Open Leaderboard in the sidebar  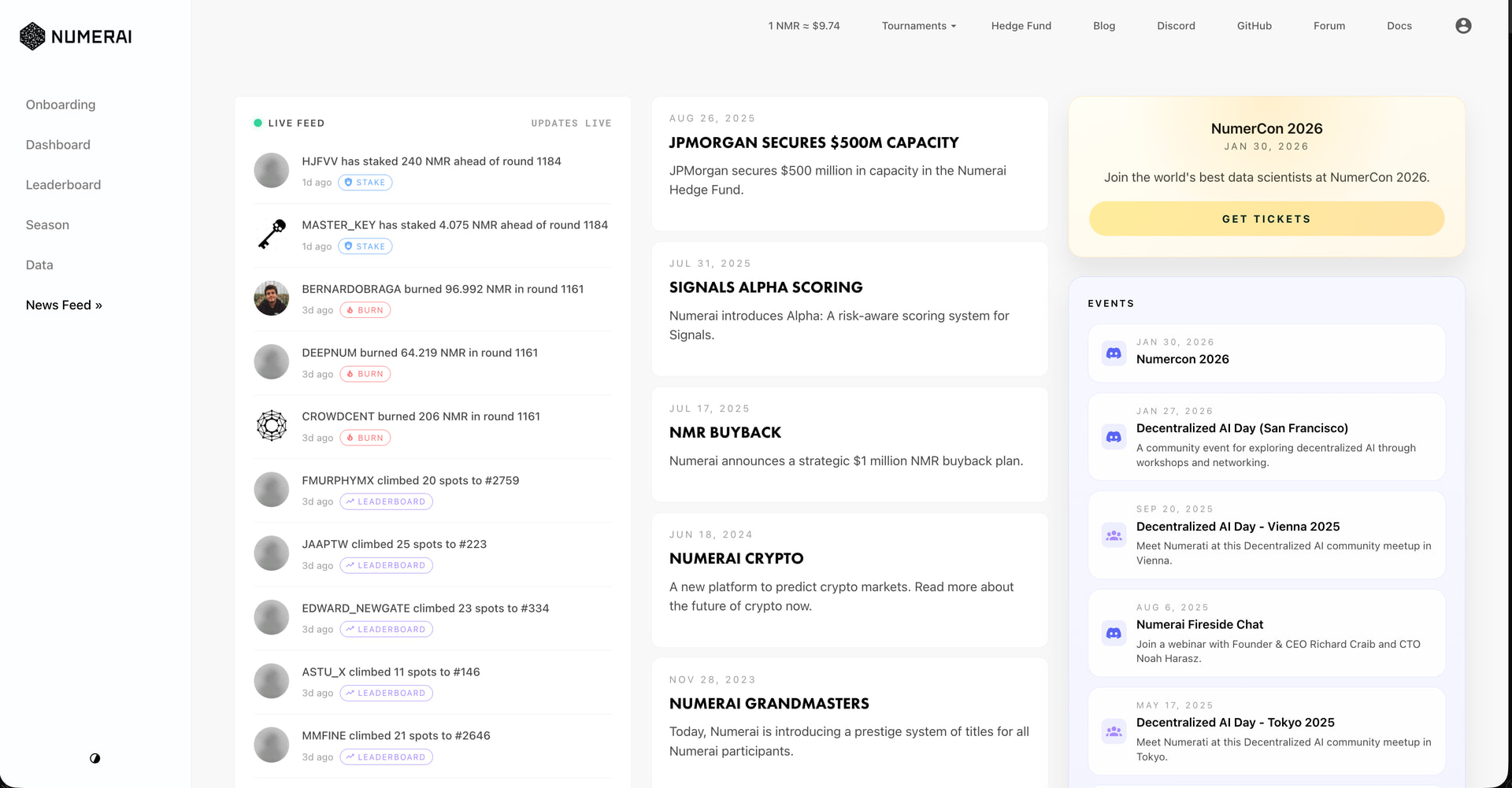(x=64, y=185)
